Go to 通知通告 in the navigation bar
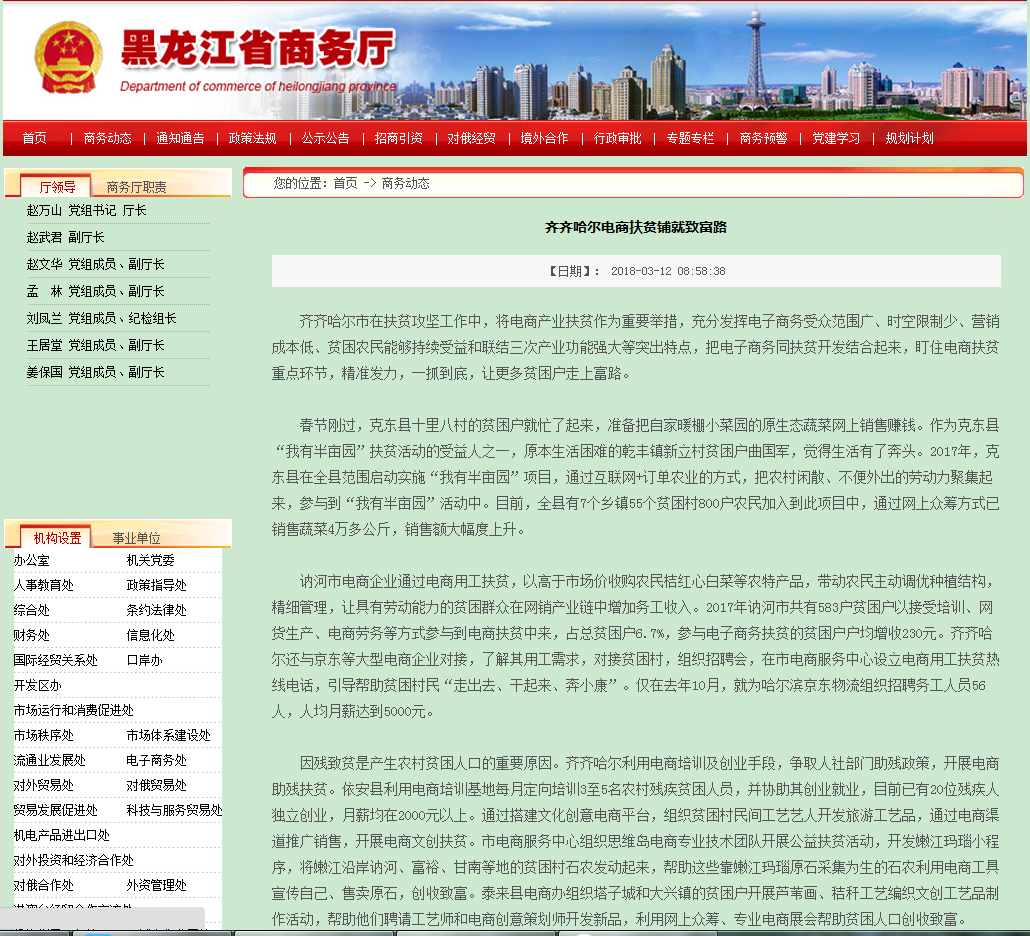The width and height of the screenshot is (1030, 936). coord(181,139)
